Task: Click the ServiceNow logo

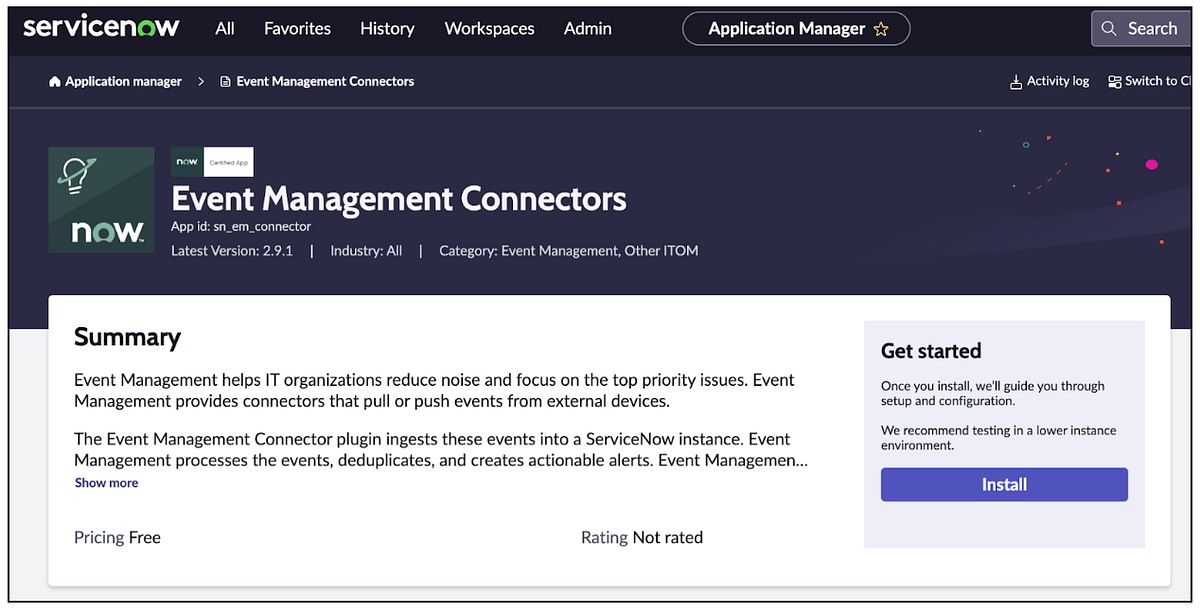Action: pyautogui.click(x=101, y=27)
